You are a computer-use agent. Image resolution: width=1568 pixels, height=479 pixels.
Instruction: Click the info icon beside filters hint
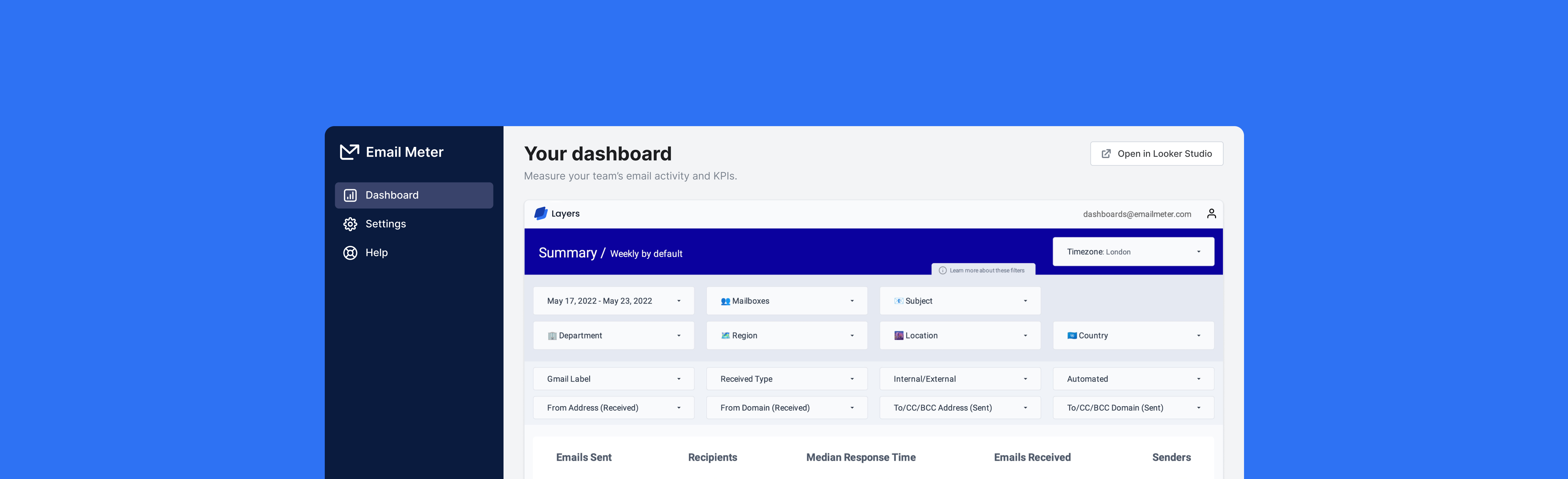pyautogui.click(x=942, y=271)
